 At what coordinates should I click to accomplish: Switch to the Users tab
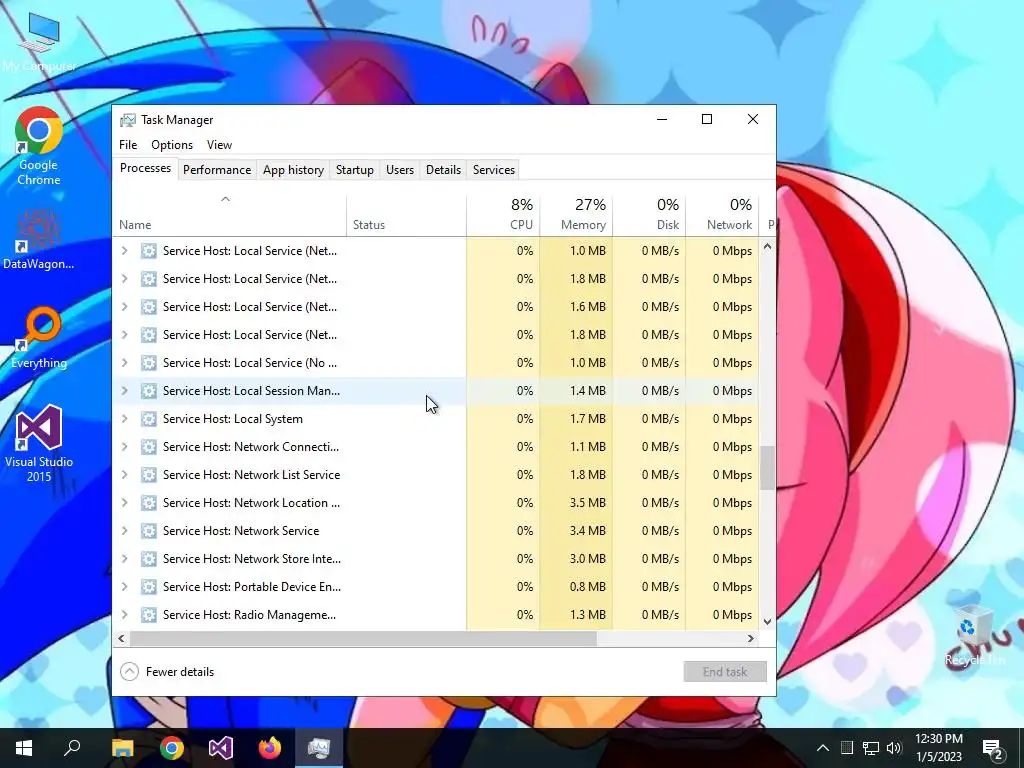400,170
